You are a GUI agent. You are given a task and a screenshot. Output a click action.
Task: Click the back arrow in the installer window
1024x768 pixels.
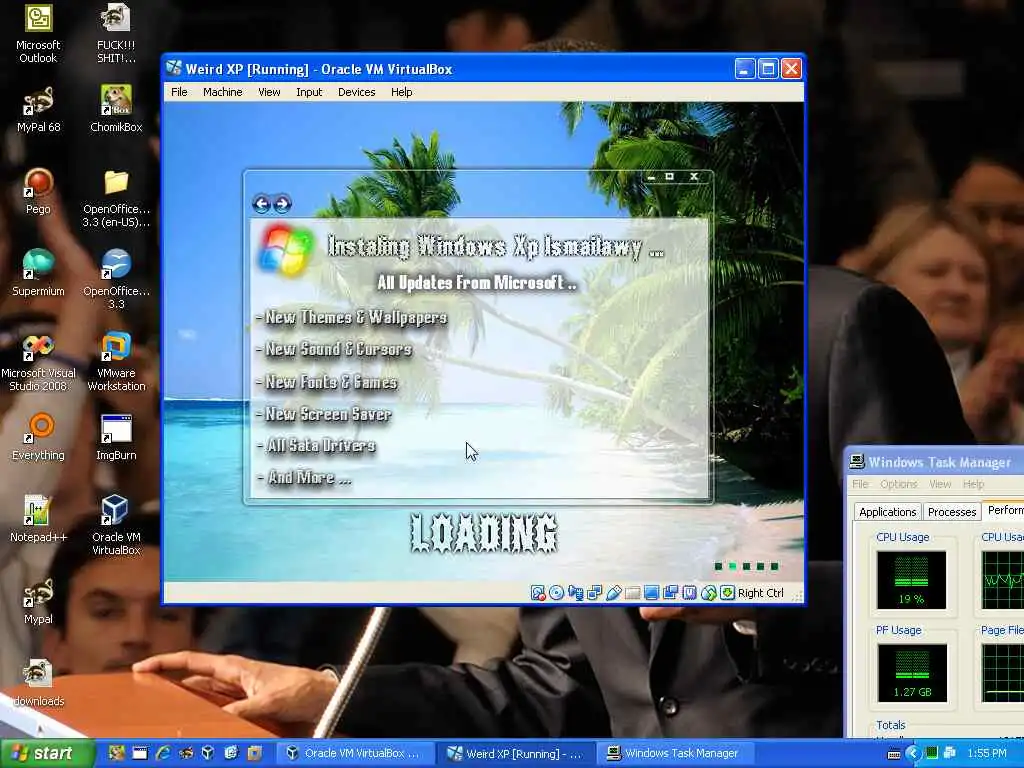(261, 204)
